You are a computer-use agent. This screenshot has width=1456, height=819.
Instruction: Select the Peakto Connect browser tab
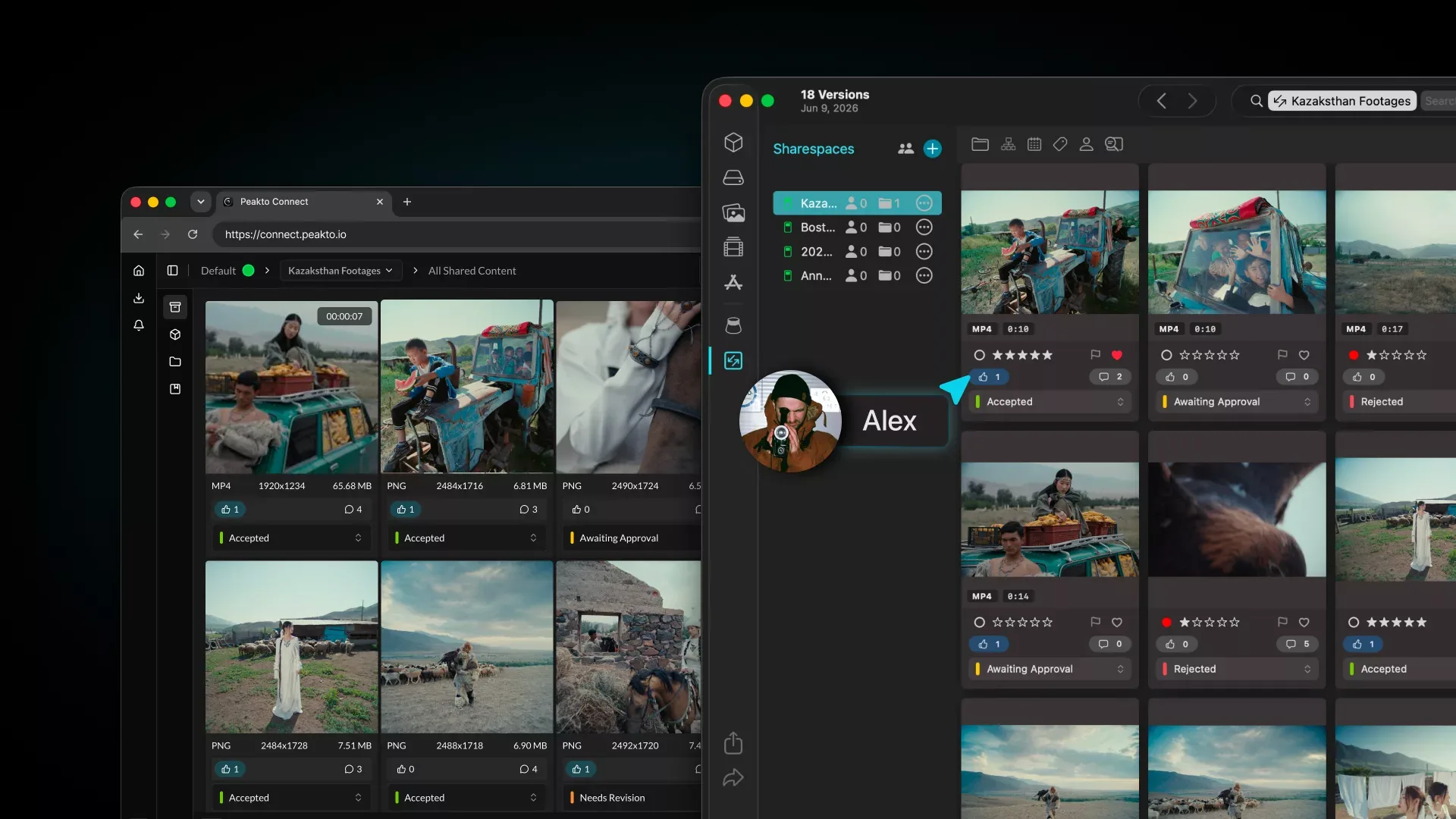pos(303,202)
